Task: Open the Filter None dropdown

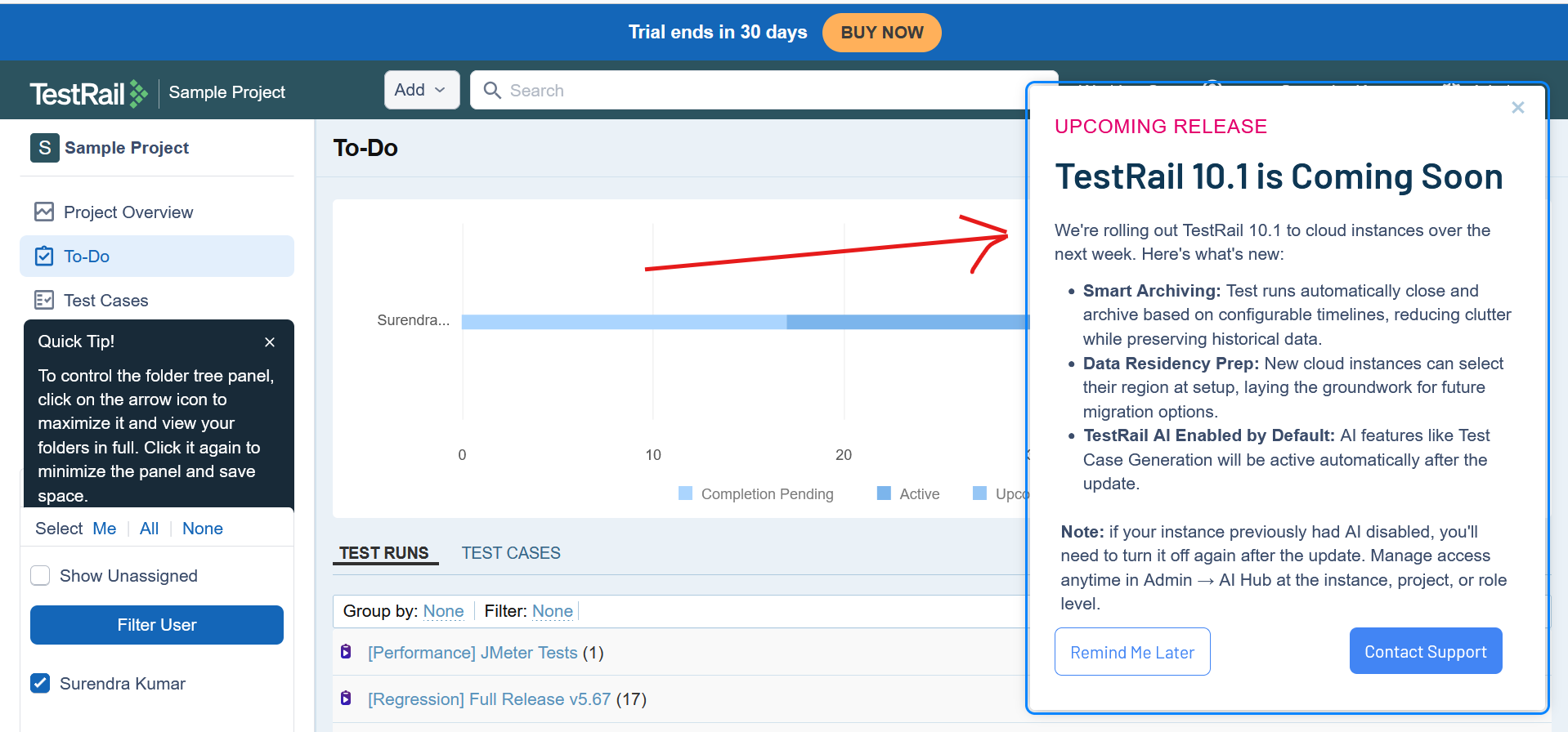Action: click(x=552, y=611)
